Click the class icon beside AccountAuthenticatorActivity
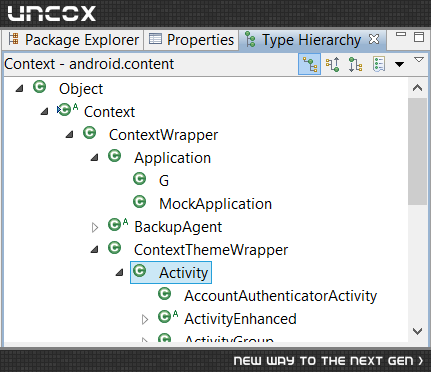Screen dimensions: 431x372 165,294
